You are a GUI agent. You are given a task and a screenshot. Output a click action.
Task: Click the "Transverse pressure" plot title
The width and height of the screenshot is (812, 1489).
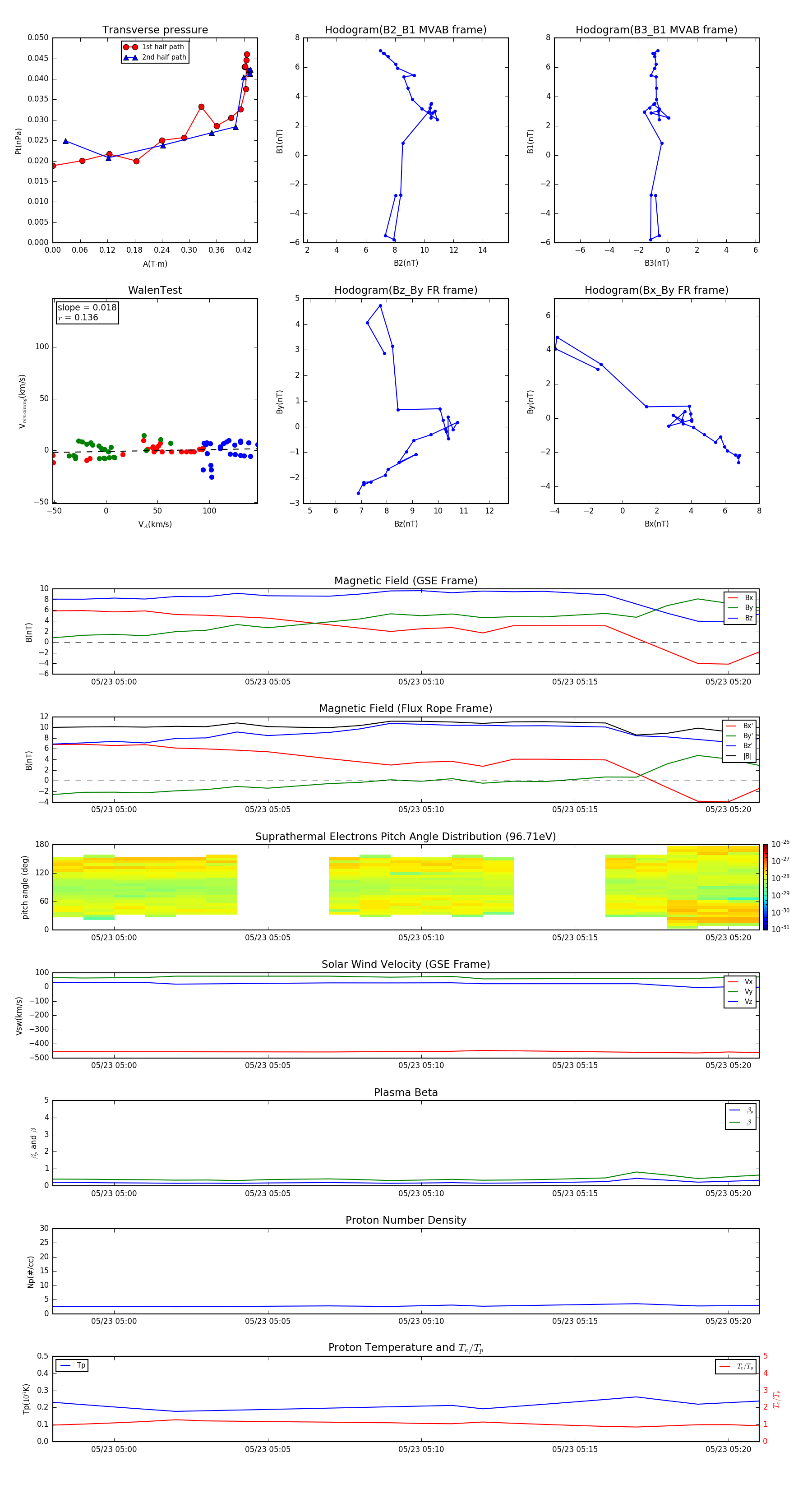point(155,30)
